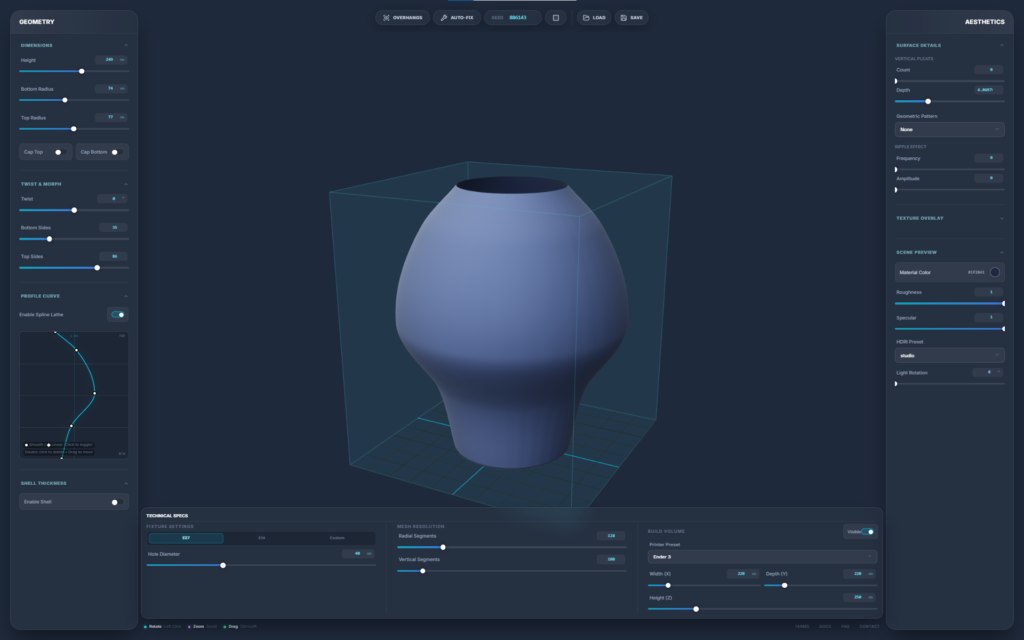1024x640 pixels.
Task: Turn on the Enable Shell switch
Action: coord(117,502)
